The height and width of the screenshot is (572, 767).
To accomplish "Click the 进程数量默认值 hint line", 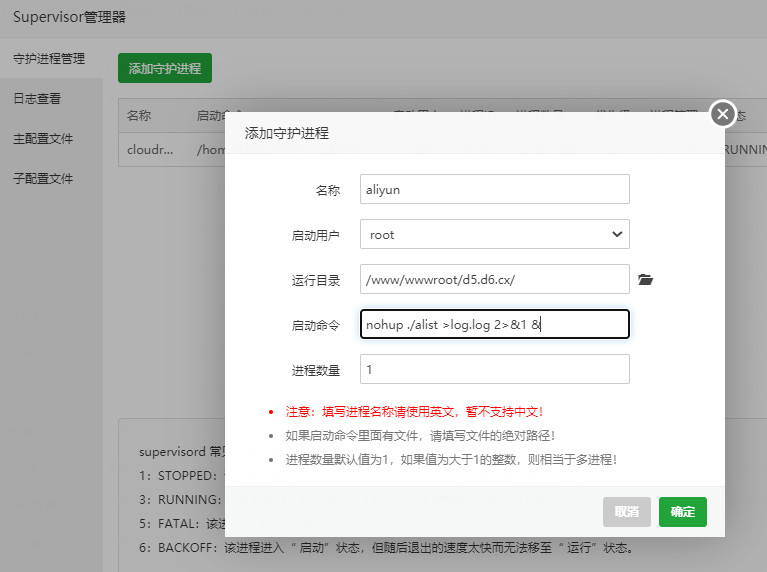I will pyautogui.click(x=451, y=460).
